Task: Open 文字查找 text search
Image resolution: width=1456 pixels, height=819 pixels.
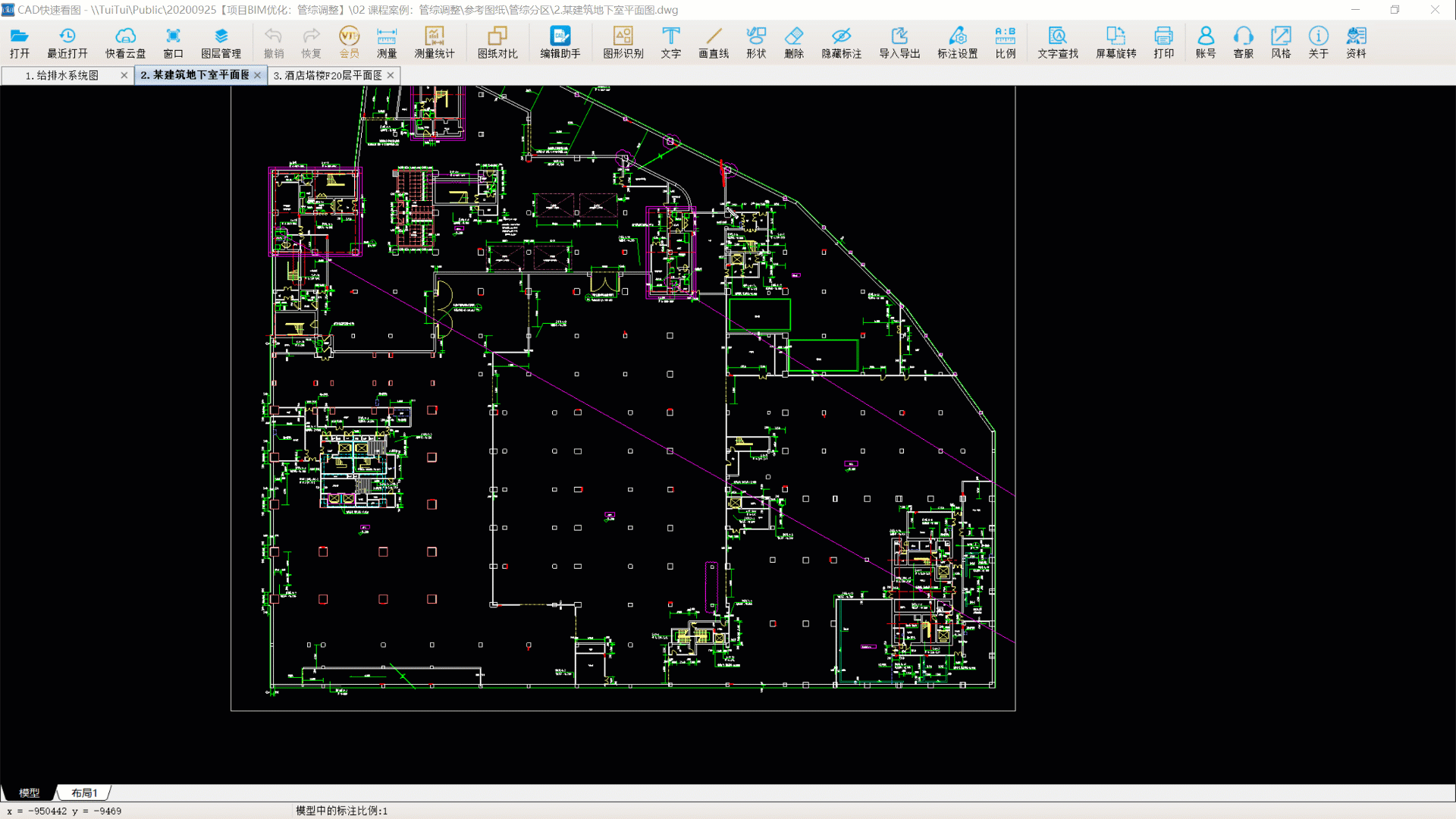Action: coord(1058,42)
